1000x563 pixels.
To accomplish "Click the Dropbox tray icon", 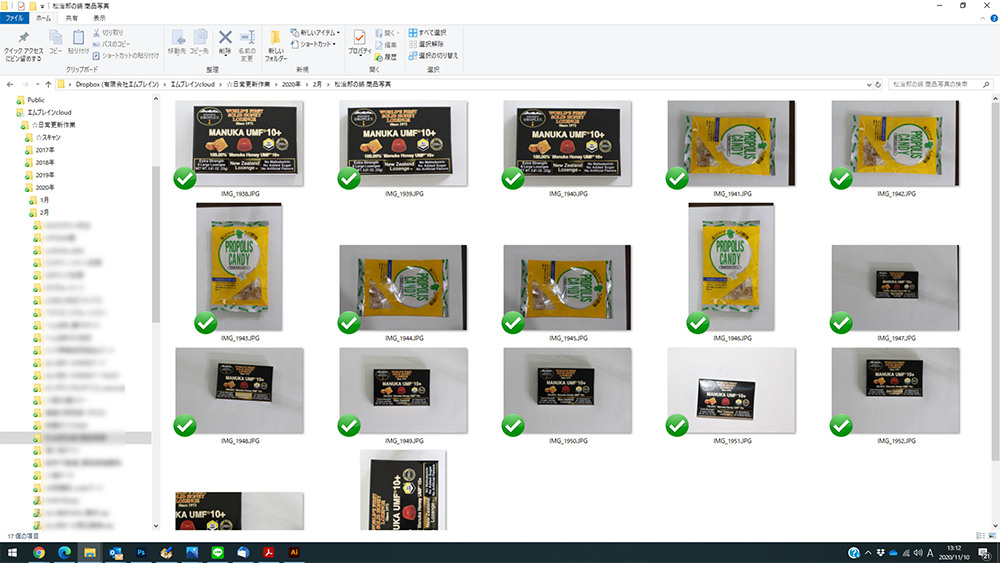I will coord(881,553).
